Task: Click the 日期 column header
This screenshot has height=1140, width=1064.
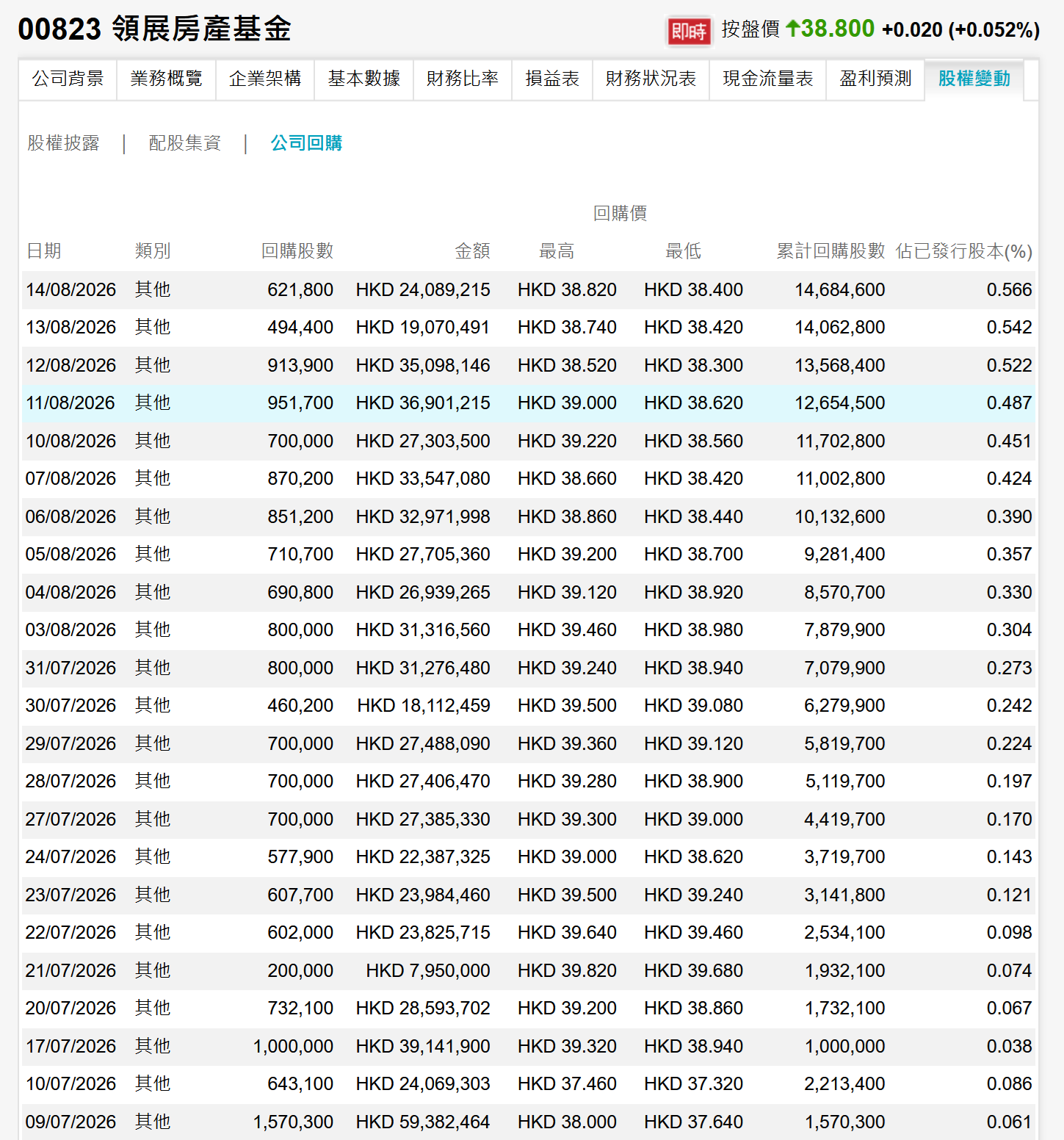Action: click(x=44, y=251)
